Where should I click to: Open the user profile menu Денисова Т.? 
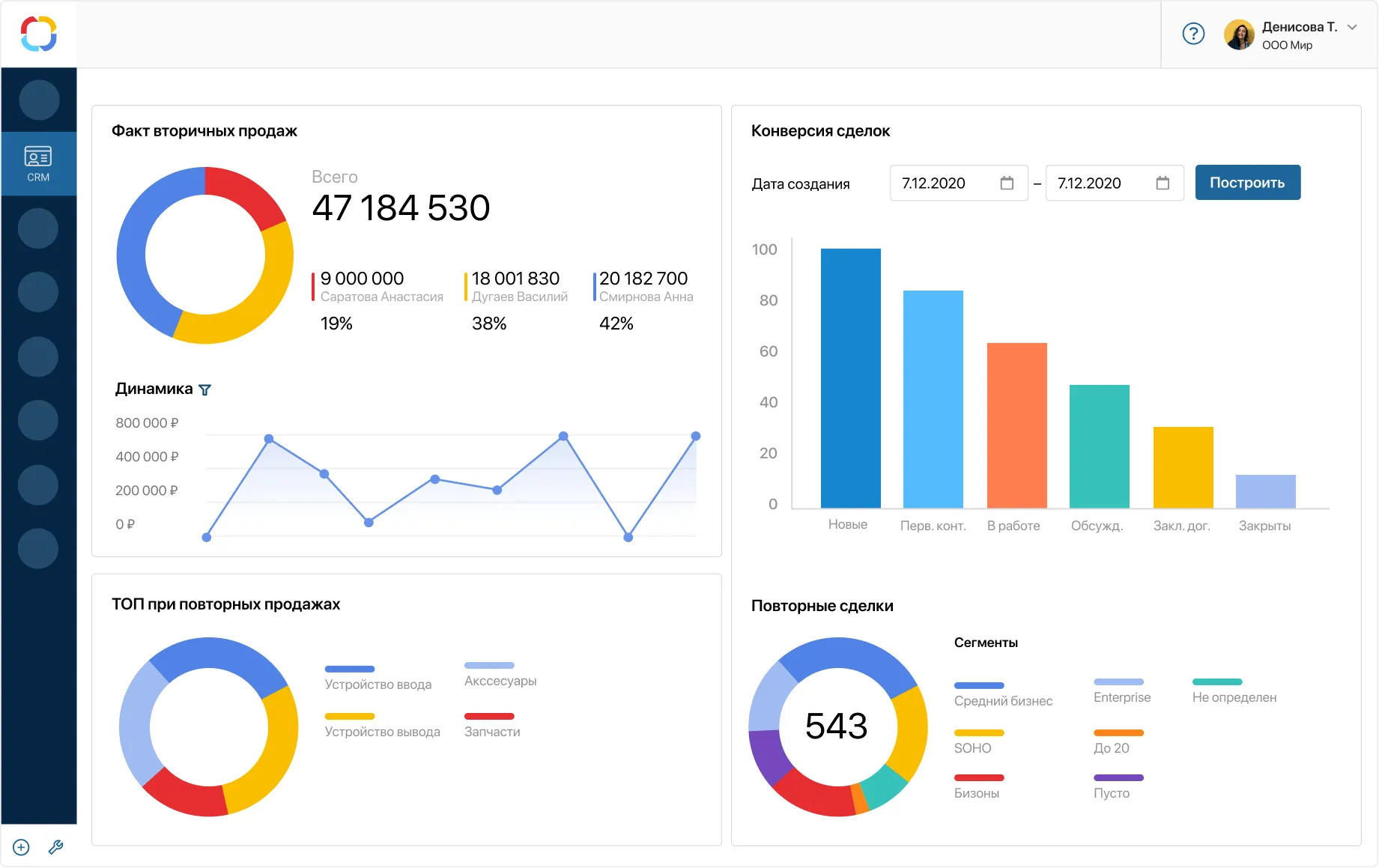click(1300, 26)
